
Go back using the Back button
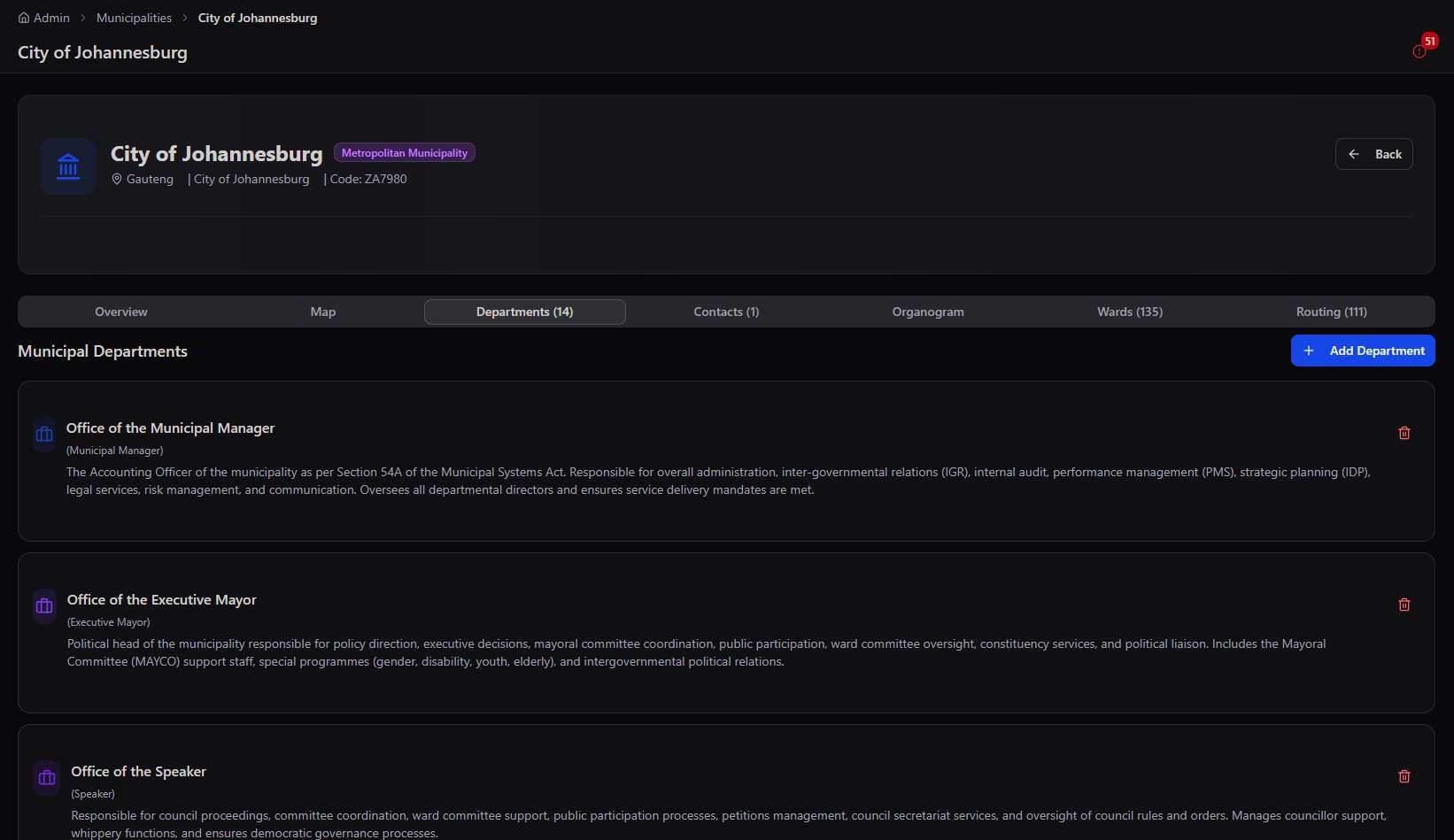point(1373,154)
